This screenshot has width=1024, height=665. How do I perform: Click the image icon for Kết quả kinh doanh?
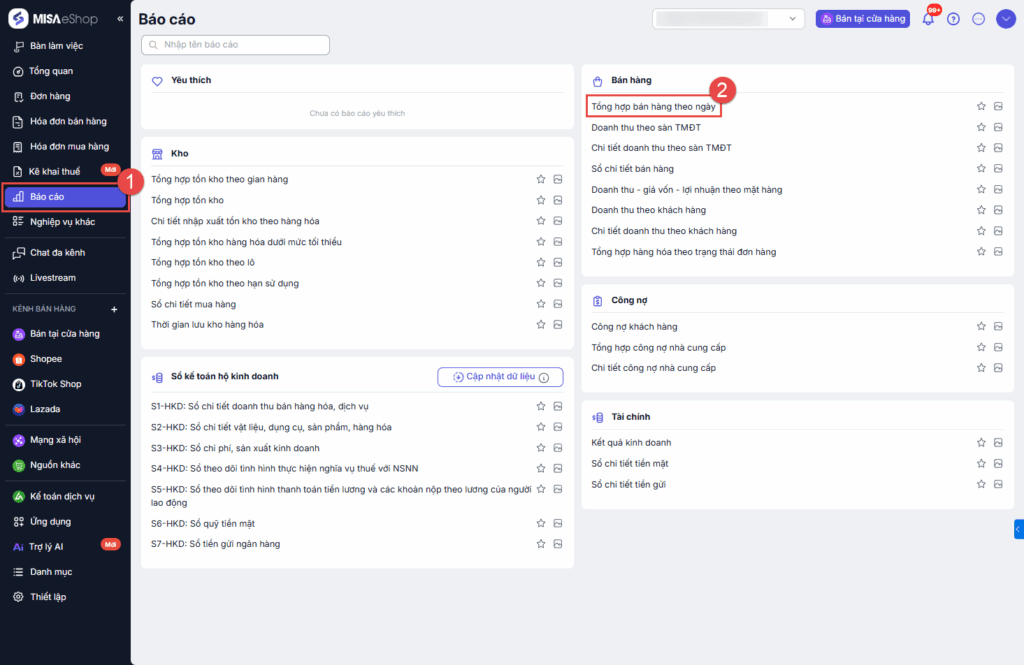pos(998,443)
